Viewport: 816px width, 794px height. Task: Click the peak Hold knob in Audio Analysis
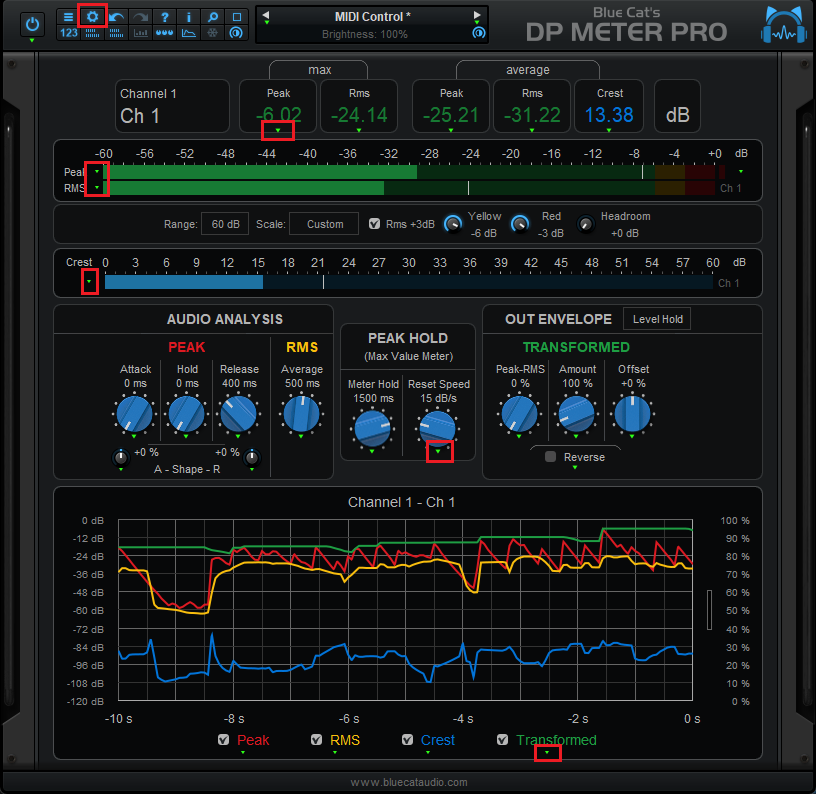tap(186, 414)
